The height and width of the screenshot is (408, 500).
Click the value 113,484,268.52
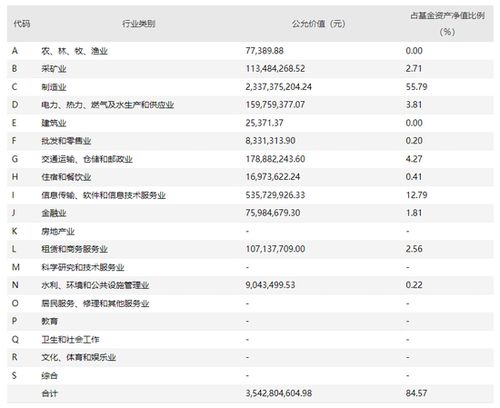coord(275,69)
